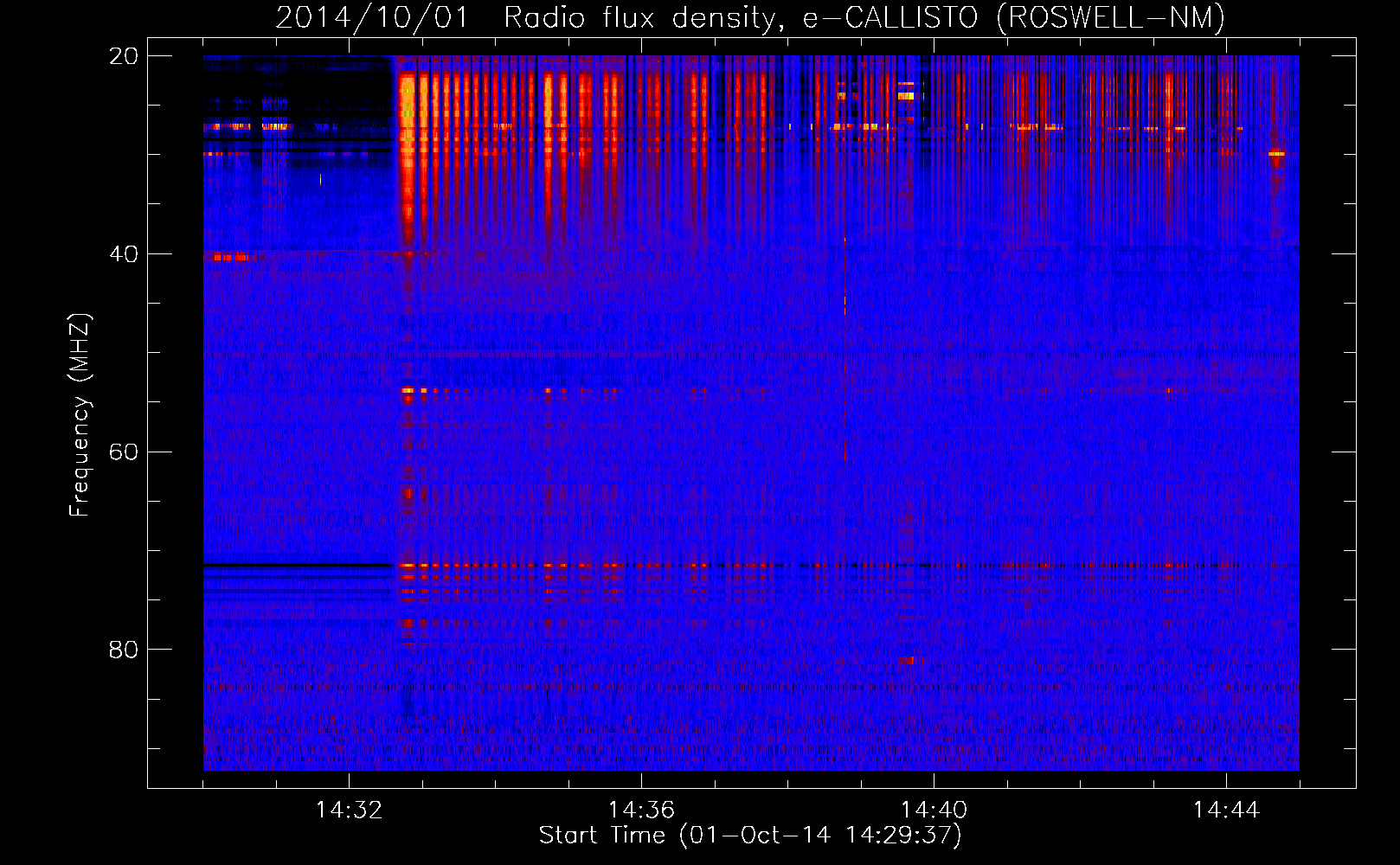
Task: Click the '14:36' time tick label
Action: coord(641,811)
